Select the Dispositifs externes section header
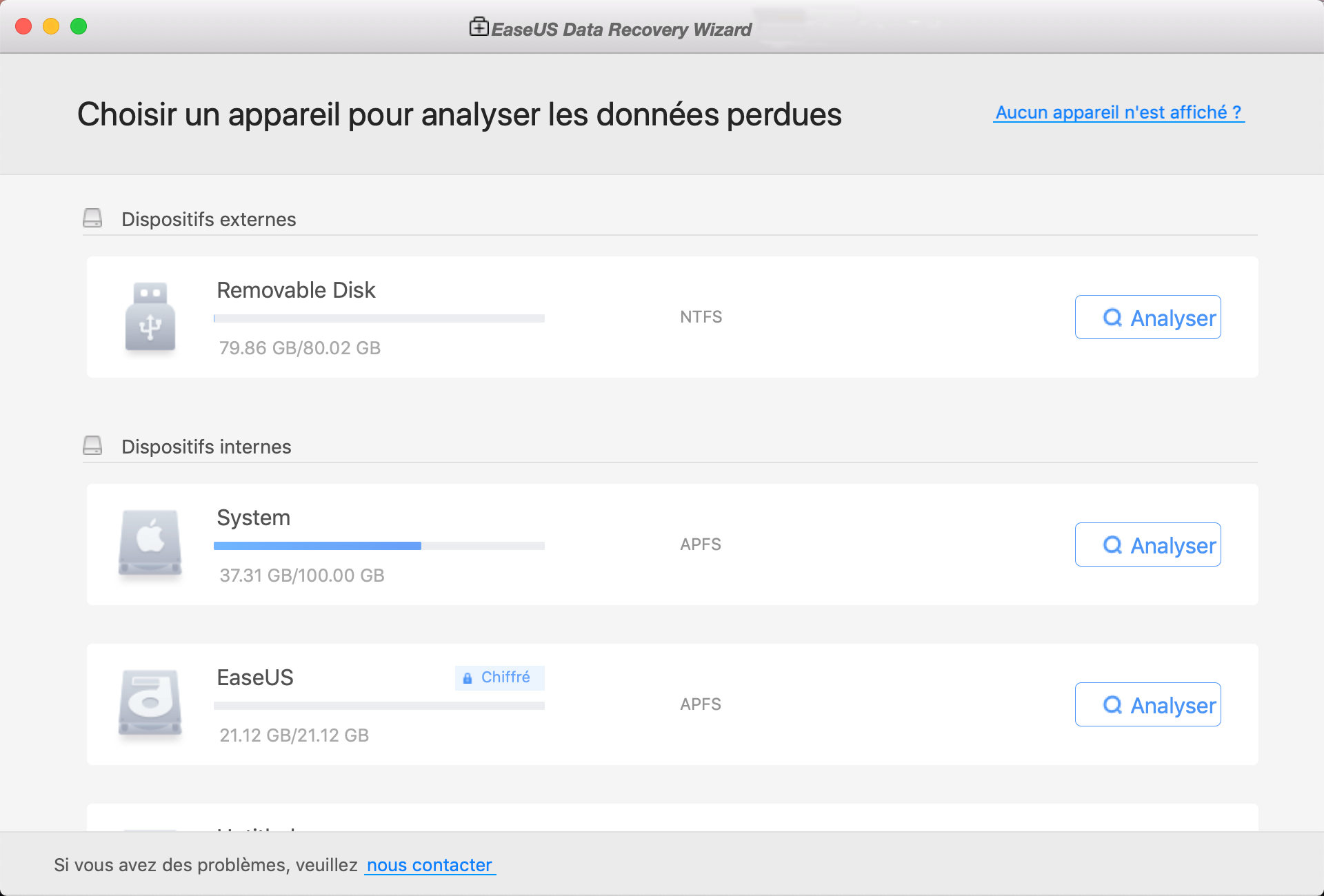This screenshot has height=896, width=1324. click(x=208, y=219)
